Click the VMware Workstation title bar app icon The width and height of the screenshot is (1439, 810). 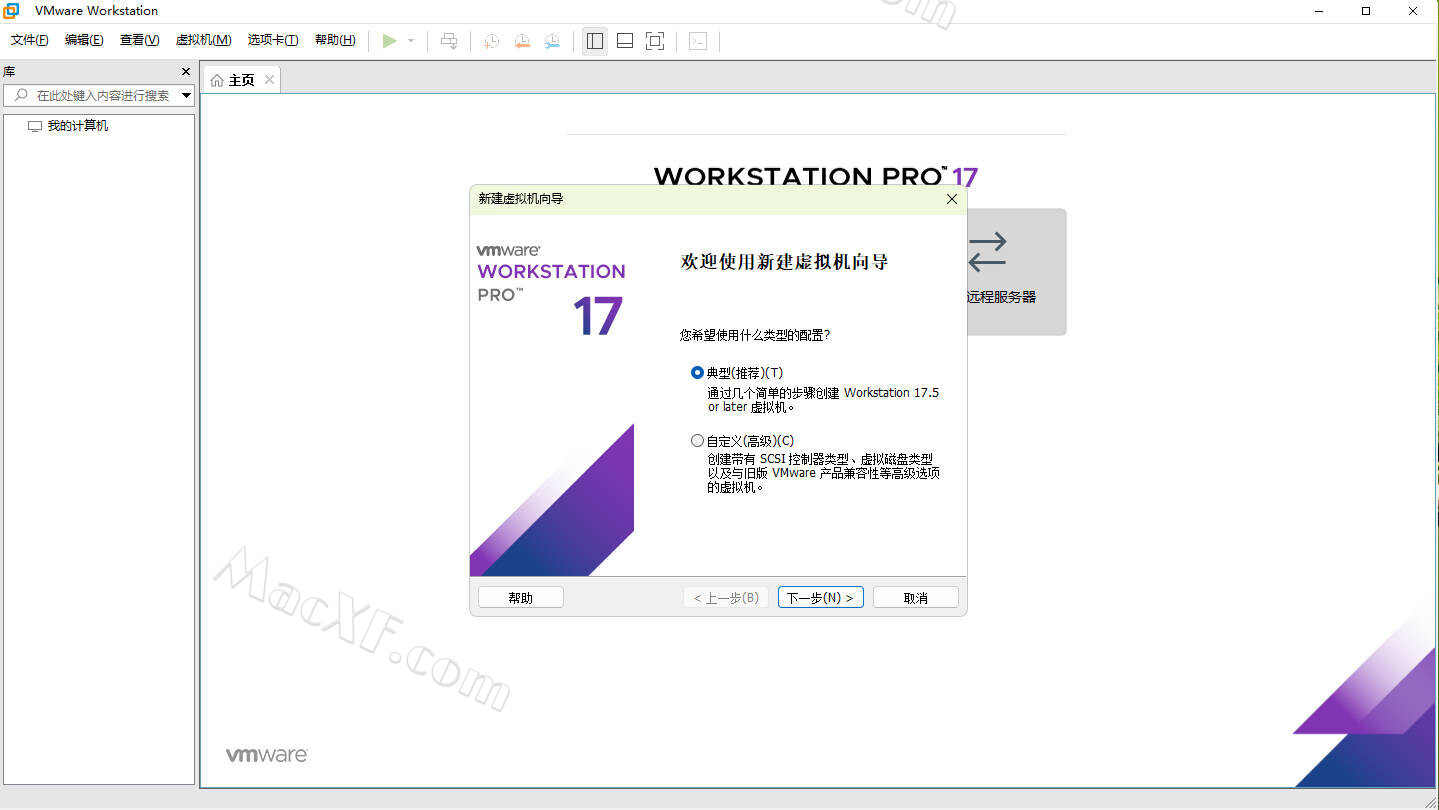coord(12,11)
